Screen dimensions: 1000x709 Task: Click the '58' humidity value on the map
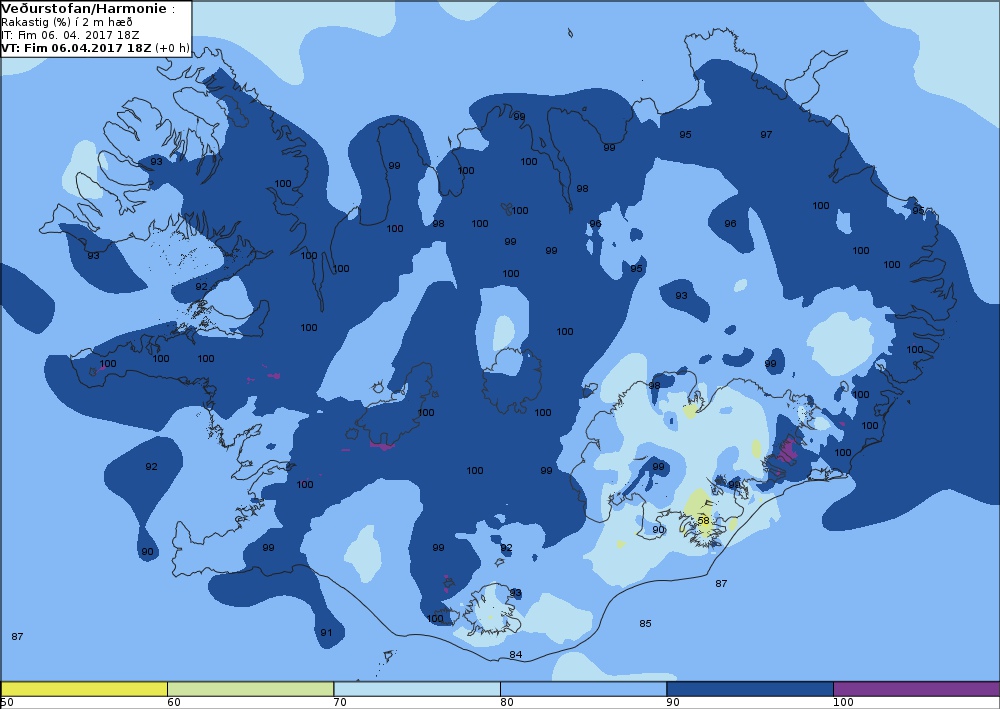coord(703,520)
